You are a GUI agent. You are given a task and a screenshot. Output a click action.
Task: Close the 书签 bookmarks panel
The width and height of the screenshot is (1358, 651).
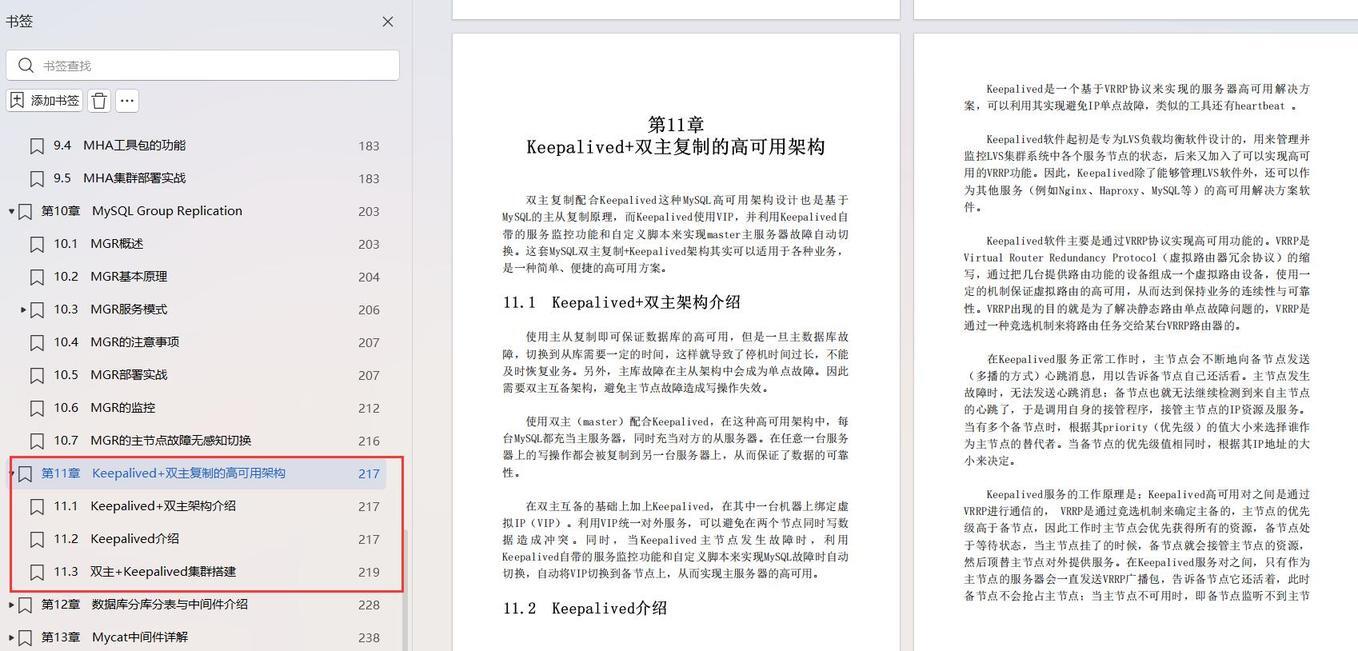pos(388,22)
